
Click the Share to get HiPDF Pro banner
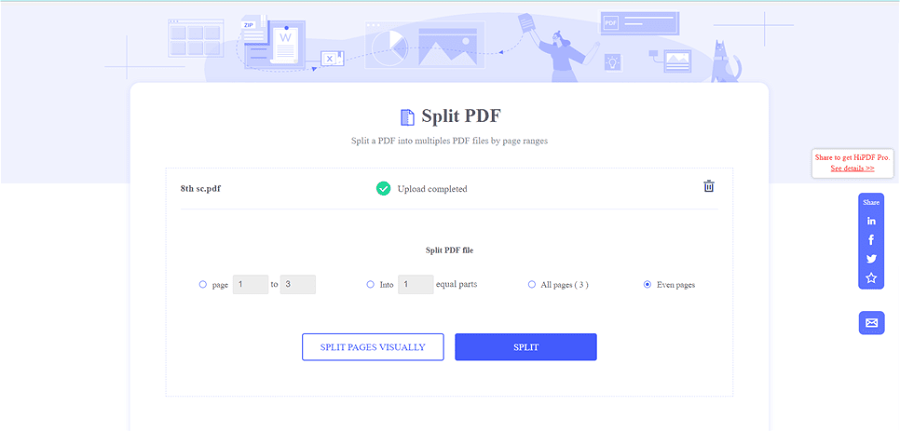coord(852,158)
